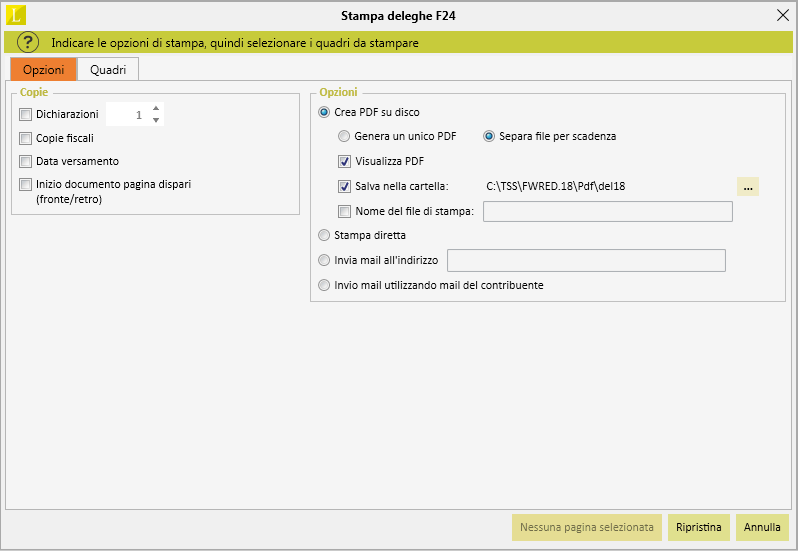Switch to the Quadri tab
Image resolution: width=798 pixels, height=552 pixels.
(x=108, y=70)
